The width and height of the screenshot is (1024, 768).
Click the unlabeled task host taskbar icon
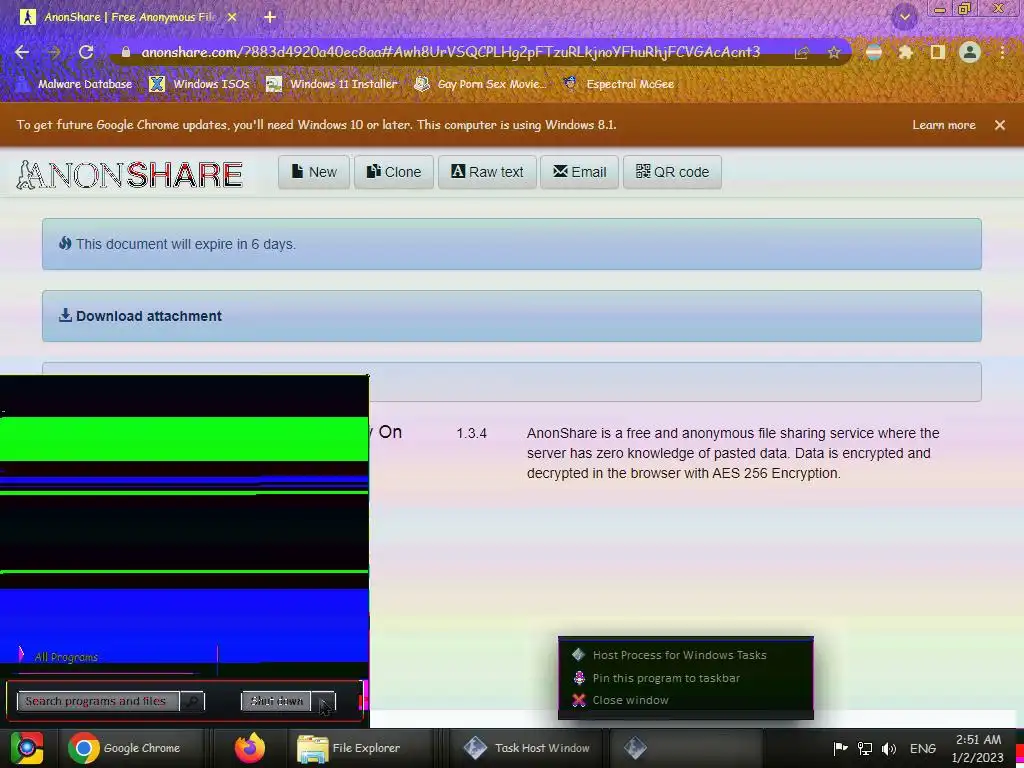click(686, 748)
